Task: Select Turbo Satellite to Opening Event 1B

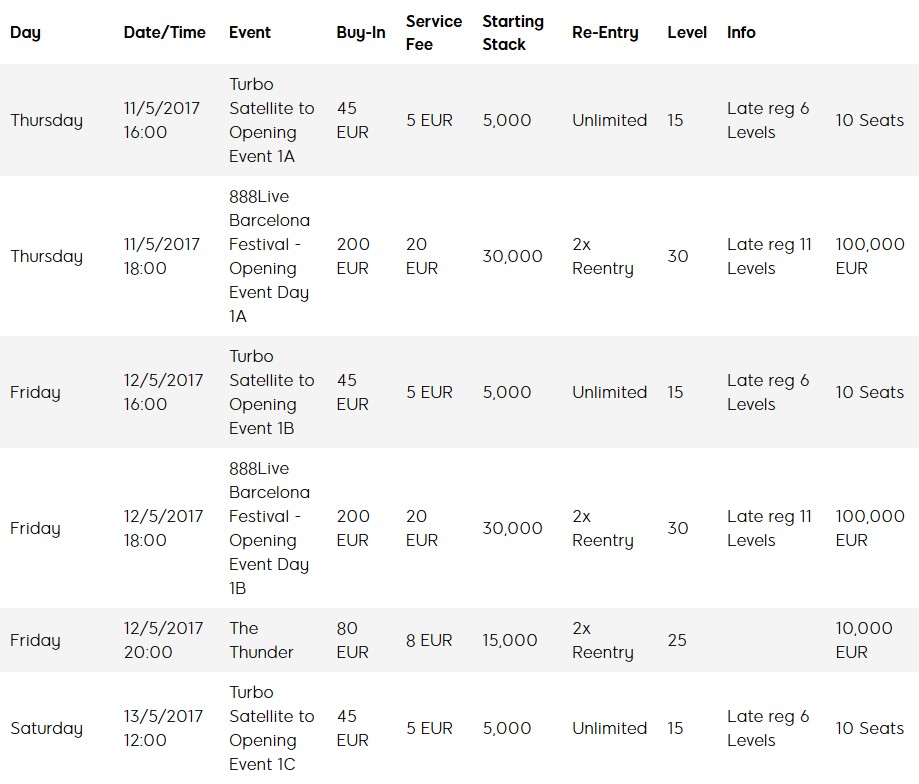Action: [x=272, y=392]
